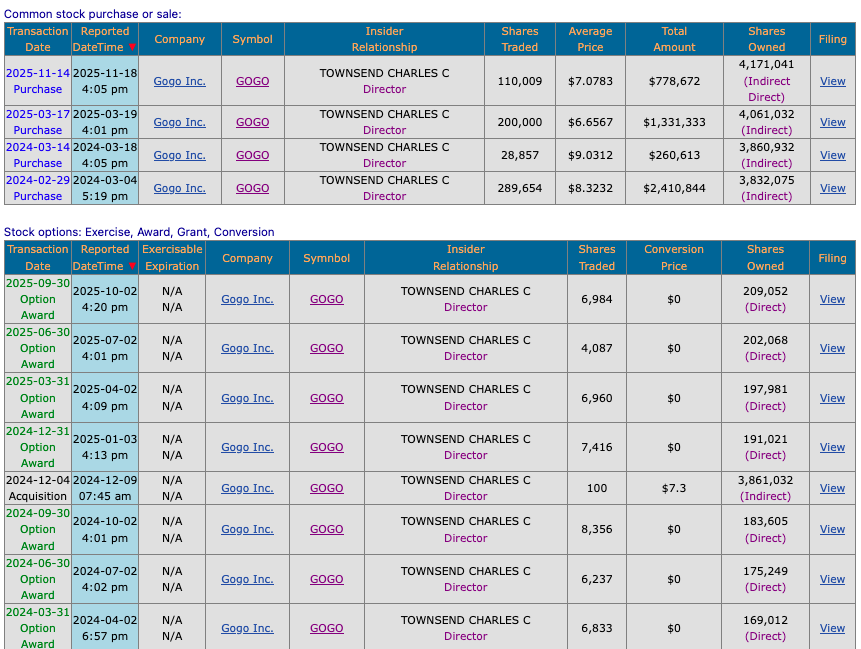Open GOGO symbol in 2024-09-30 option award row
This screenshot has height=649, width=861.
tap(327, 529)
